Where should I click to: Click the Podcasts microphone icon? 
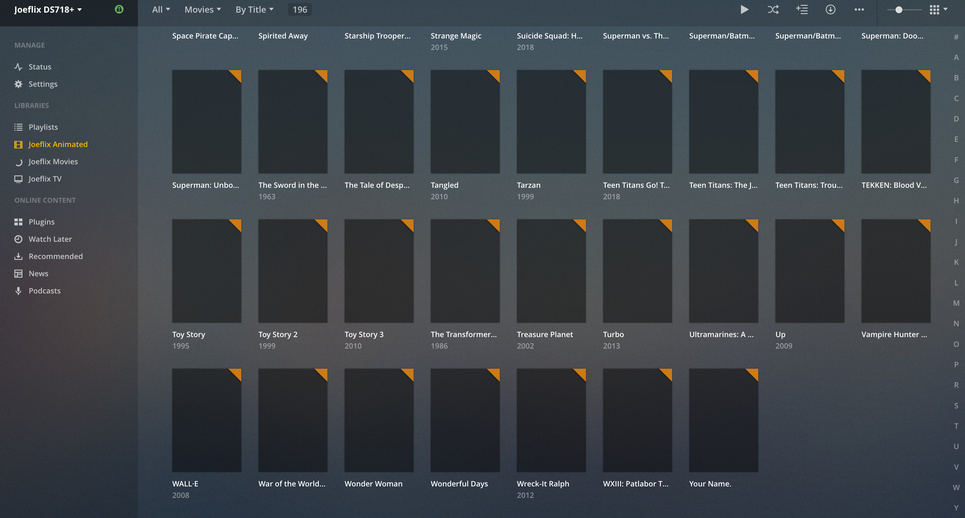click(x=18, y=290)
